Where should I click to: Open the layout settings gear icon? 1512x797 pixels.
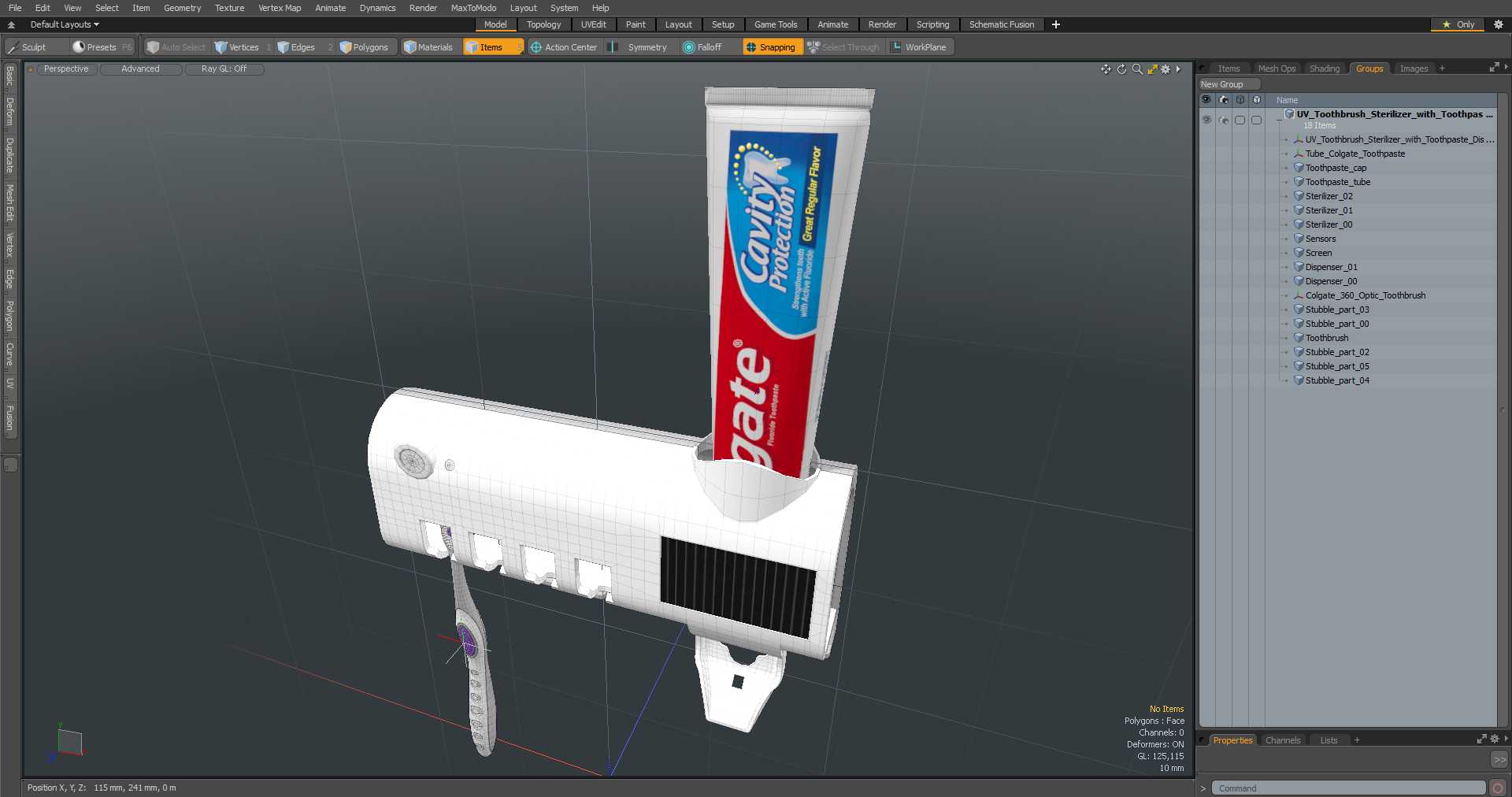coord(1499,24)
